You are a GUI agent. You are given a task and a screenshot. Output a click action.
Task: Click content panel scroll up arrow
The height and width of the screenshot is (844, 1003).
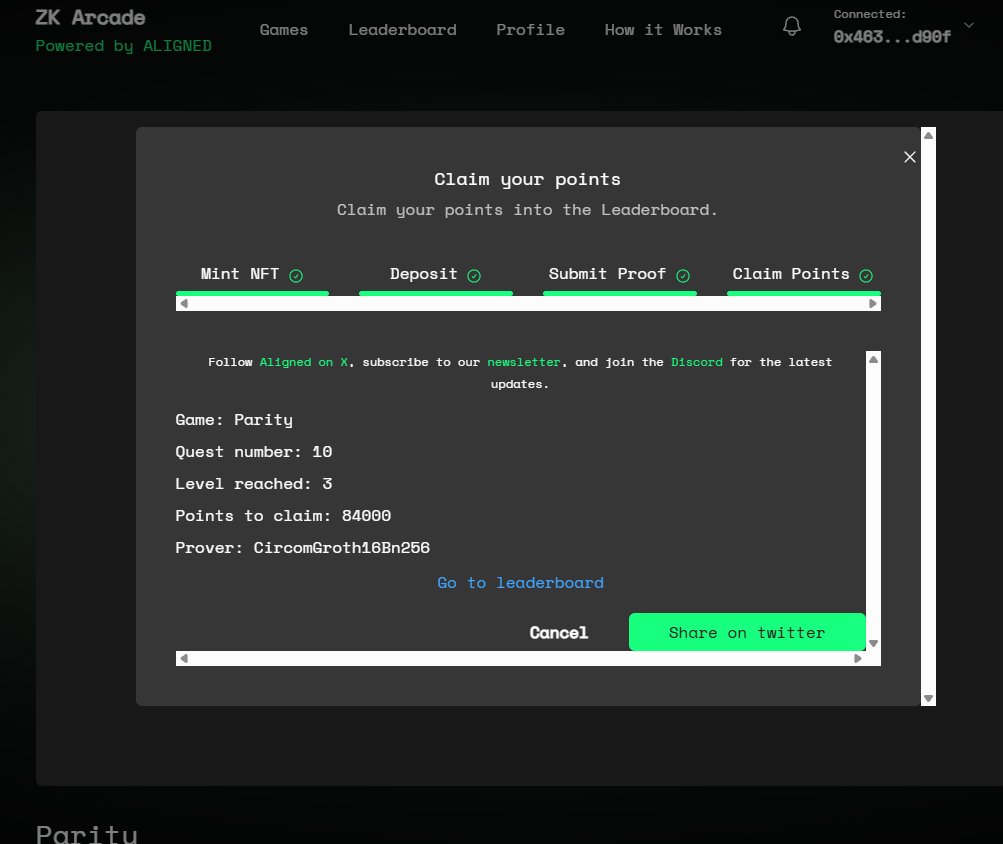[x=873, y=360]
